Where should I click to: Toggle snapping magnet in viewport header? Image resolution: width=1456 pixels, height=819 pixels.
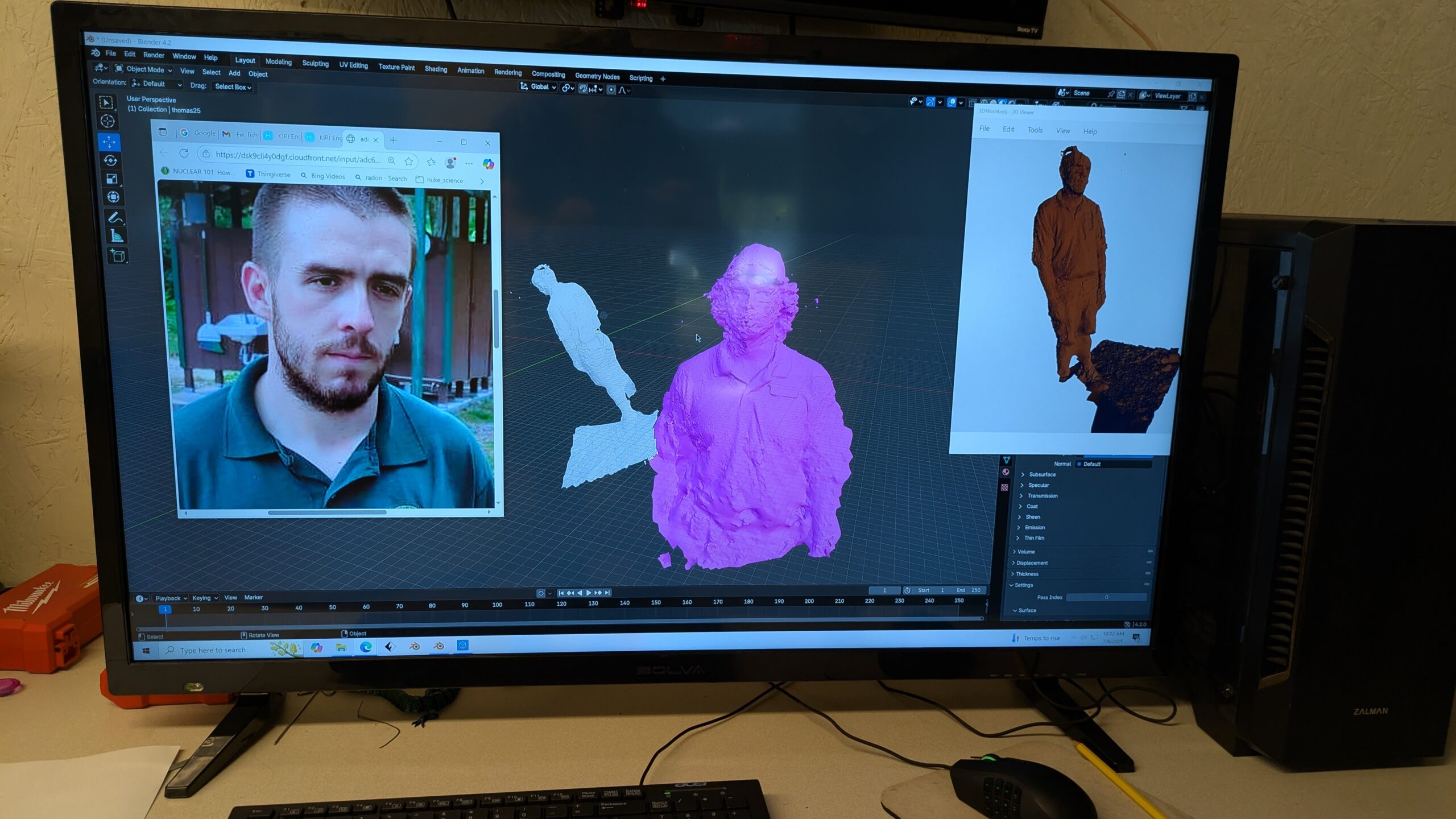(583, 88)
